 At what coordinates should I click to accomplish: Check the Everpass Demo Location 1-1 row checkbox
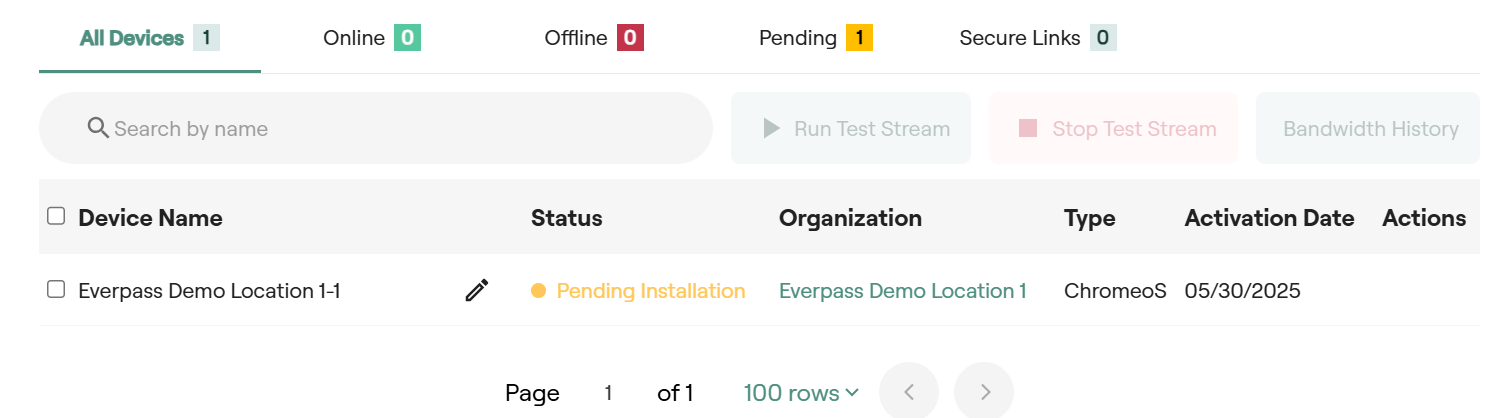(x=56, y=290)
